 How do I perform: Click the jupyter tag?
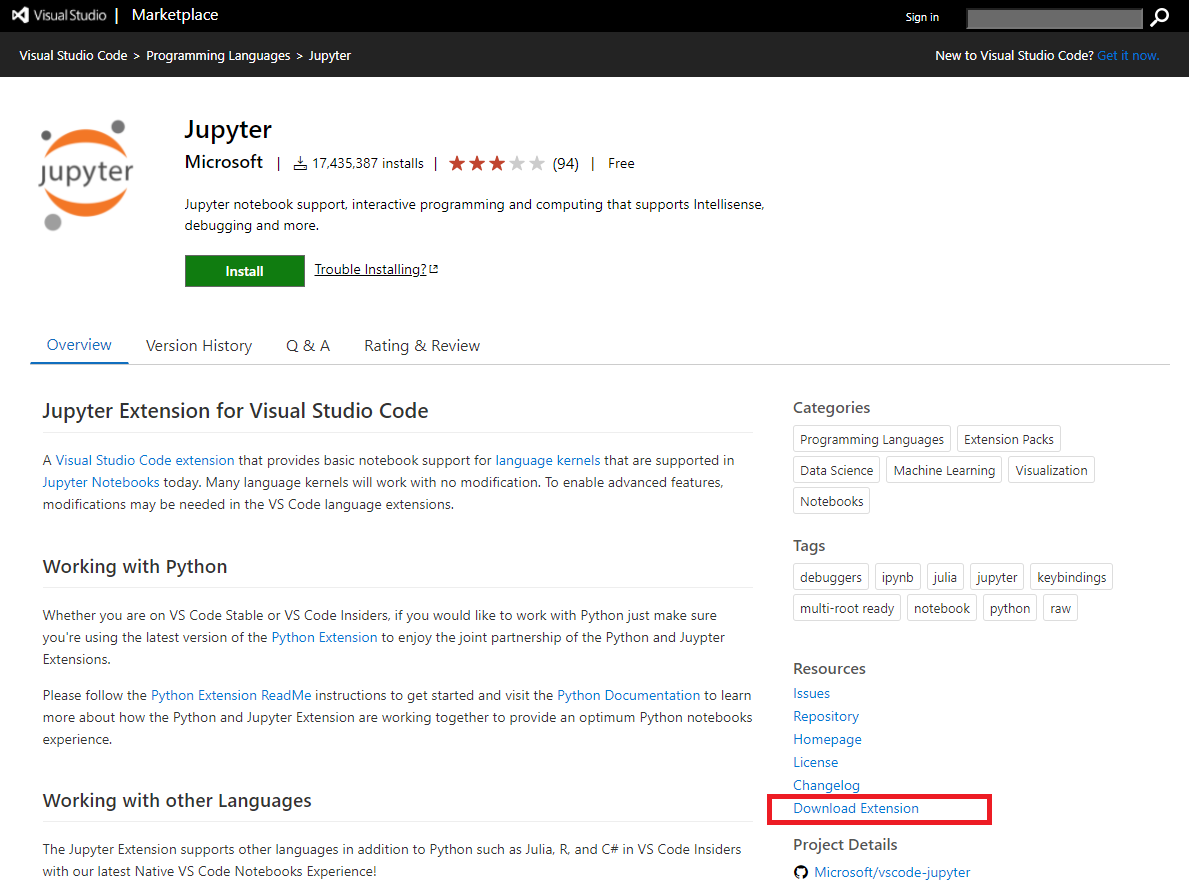click(x=996, y=577)
